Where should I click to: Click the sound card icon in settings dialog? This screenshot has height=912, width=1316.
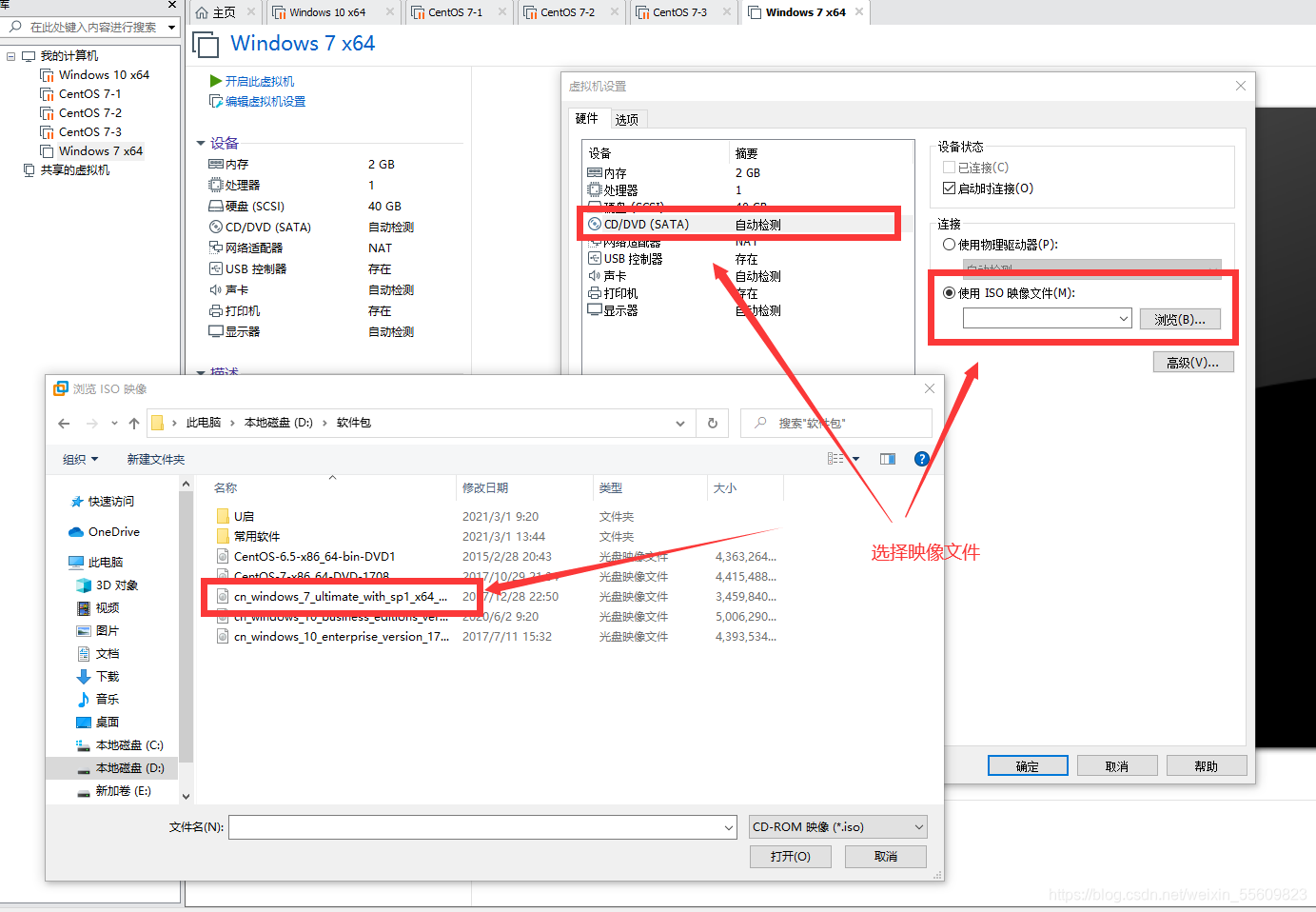coord(595,275)
